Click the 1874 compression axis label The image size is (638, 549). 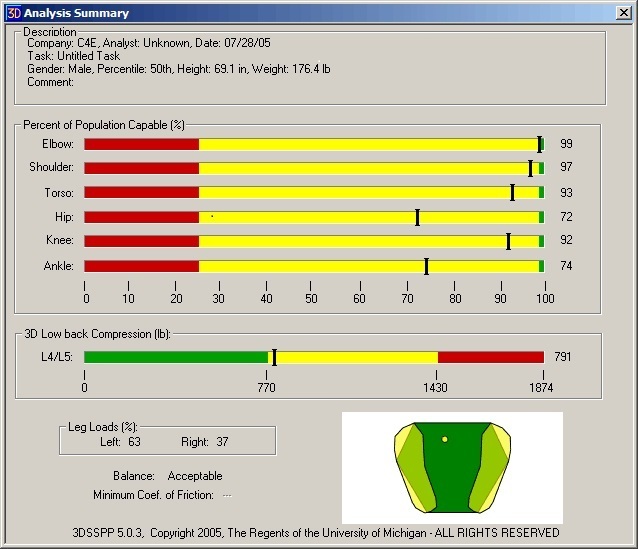point(541,387)
